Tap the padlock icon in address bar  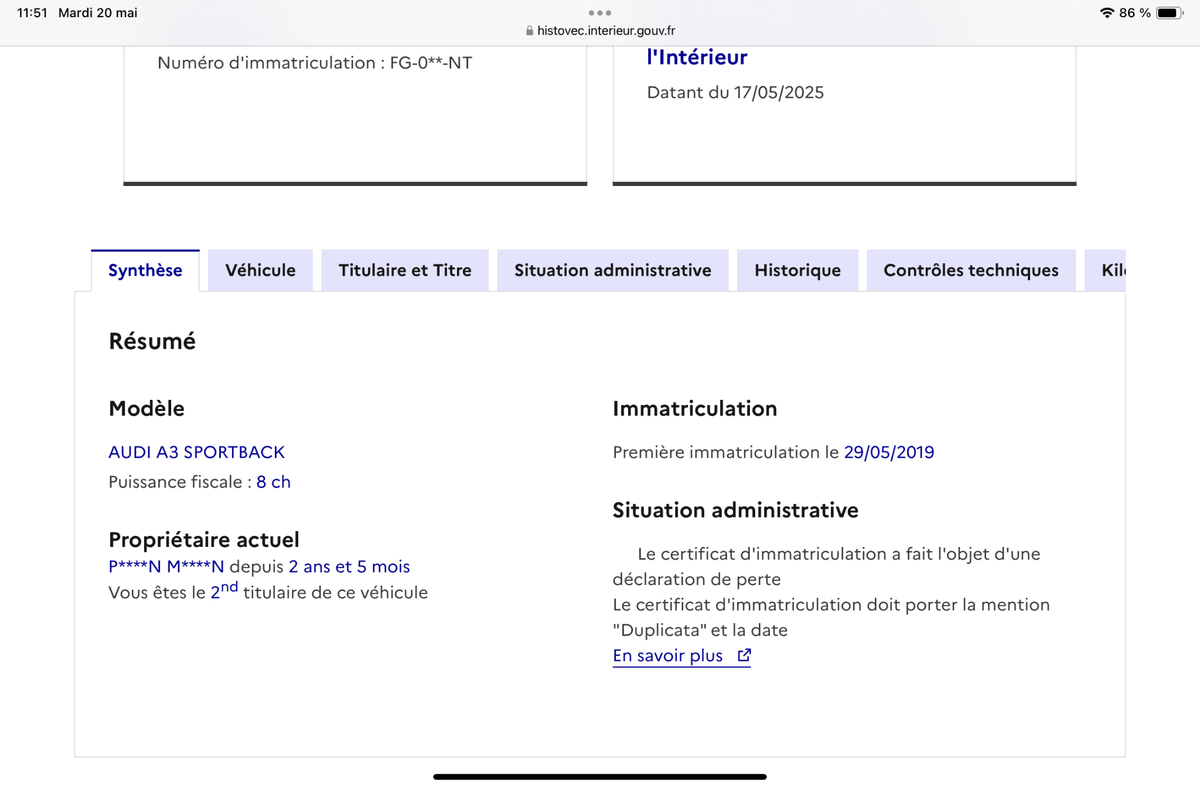click(530, 31)
